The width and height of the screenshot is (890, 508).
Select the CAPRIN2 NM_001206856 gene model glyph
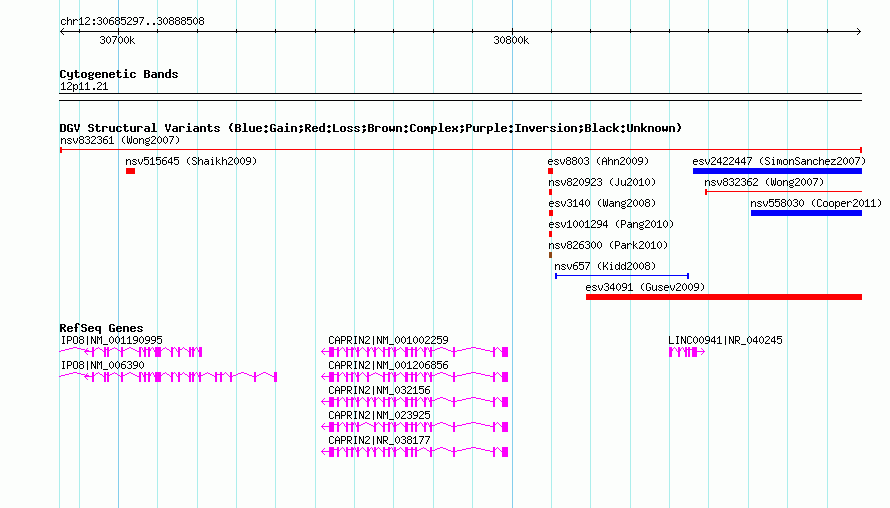click(x=415, y=377)
